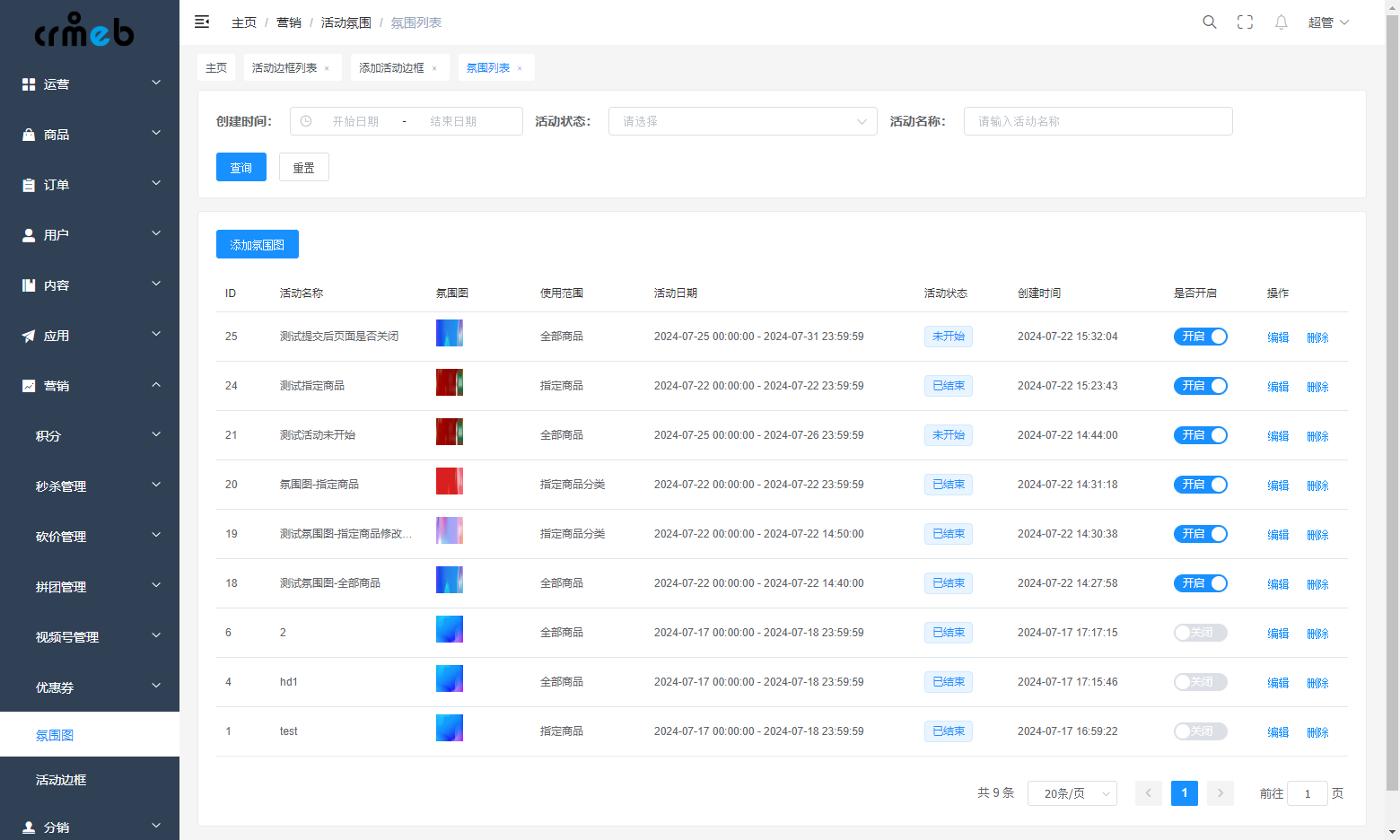Image resolution: width=1400 pixels, height=840 pixels.
Task: Click 编辑 for the test row
Action: [x=1278, y=732]
